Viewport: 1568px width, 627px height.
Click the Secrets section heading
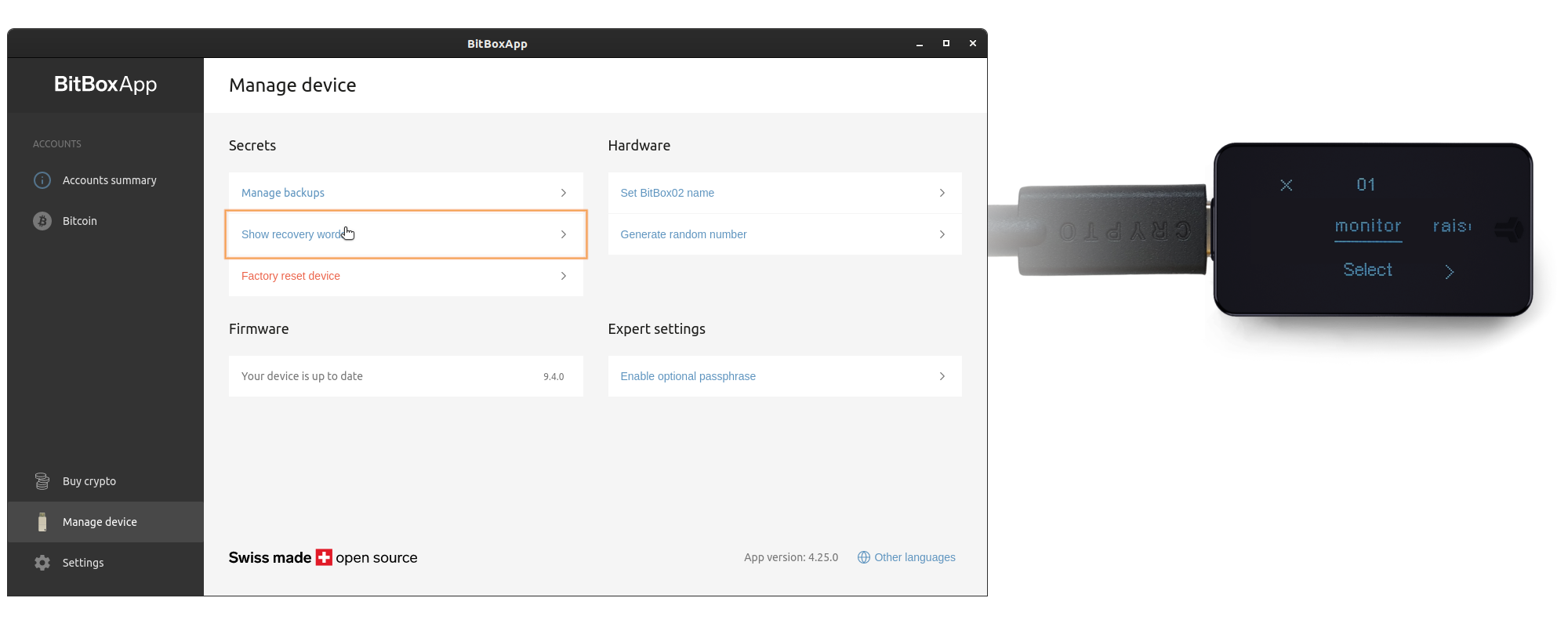pyautogui.click(x=252, y=146)
